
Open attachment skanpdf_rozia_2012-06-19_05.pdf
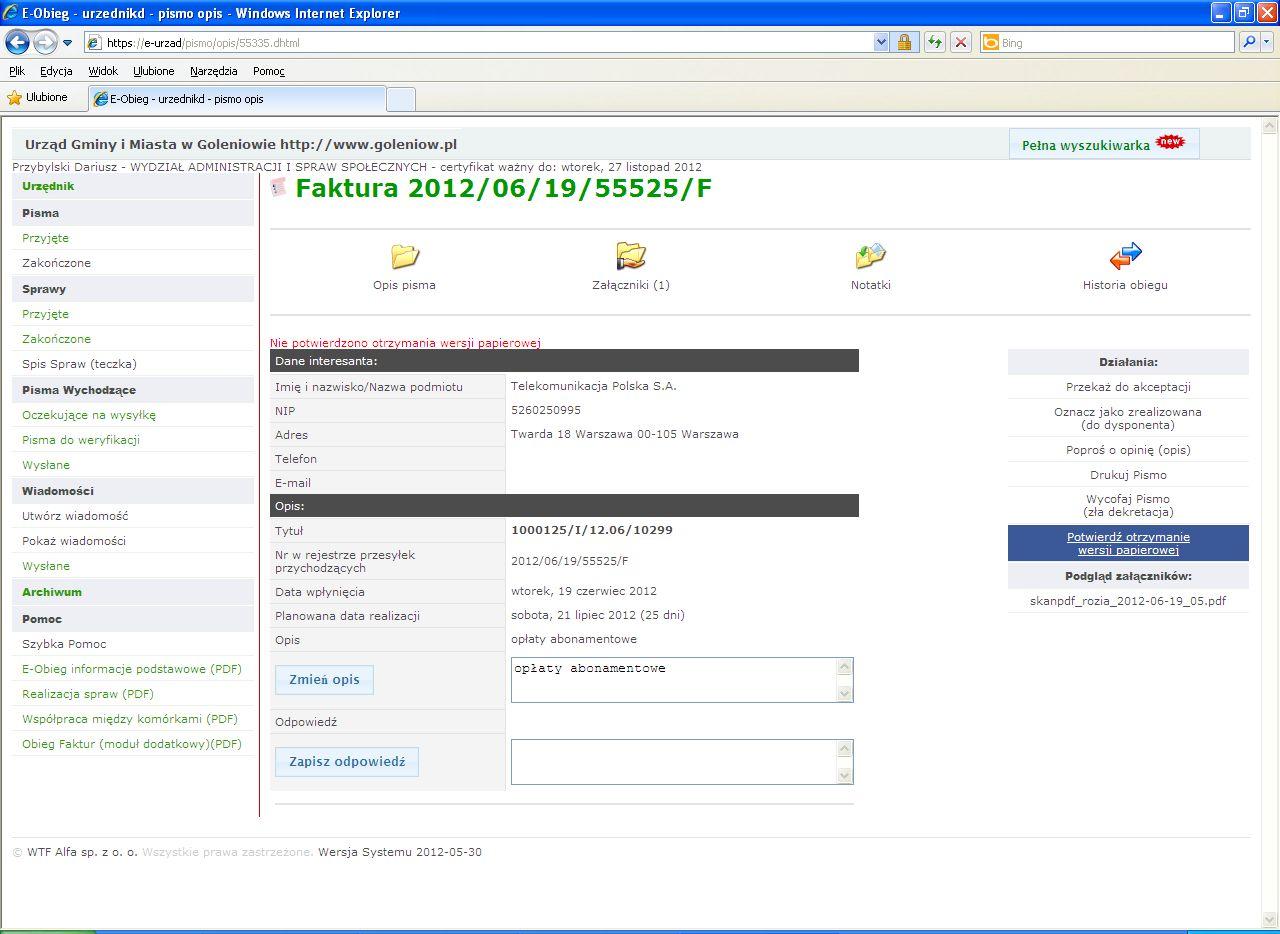point(1128,601)
